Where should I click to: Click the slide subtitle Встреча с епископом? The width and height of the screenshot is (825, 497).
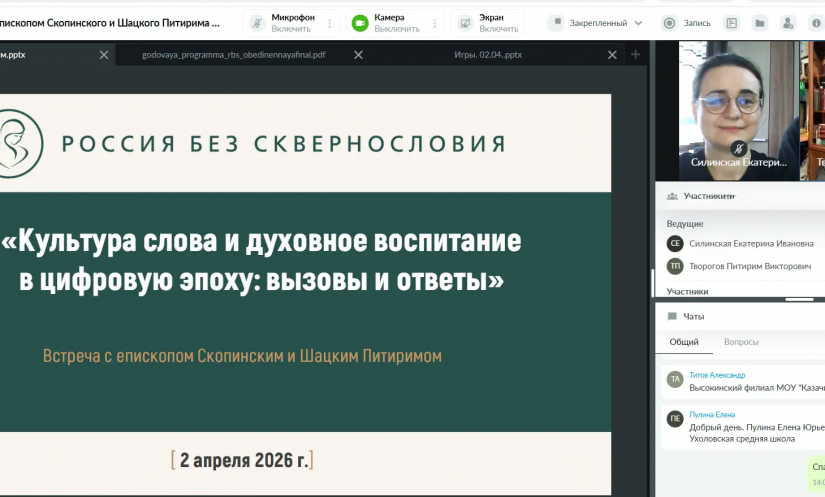coord(242,356)
